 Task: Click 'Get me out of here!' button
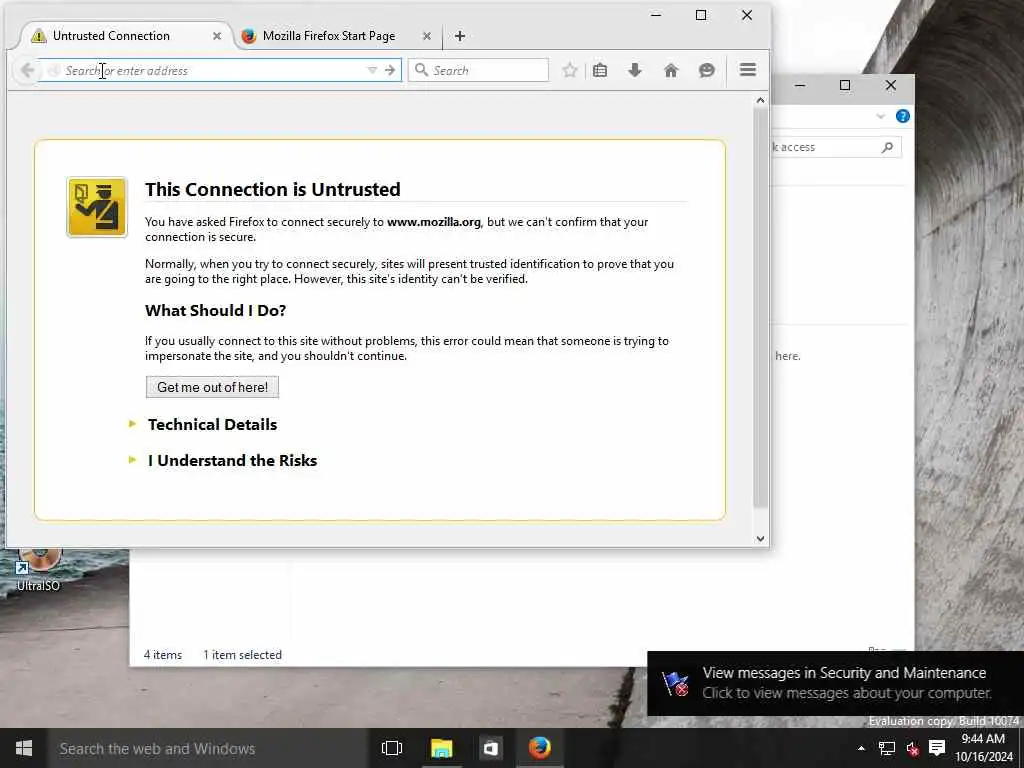212,387
